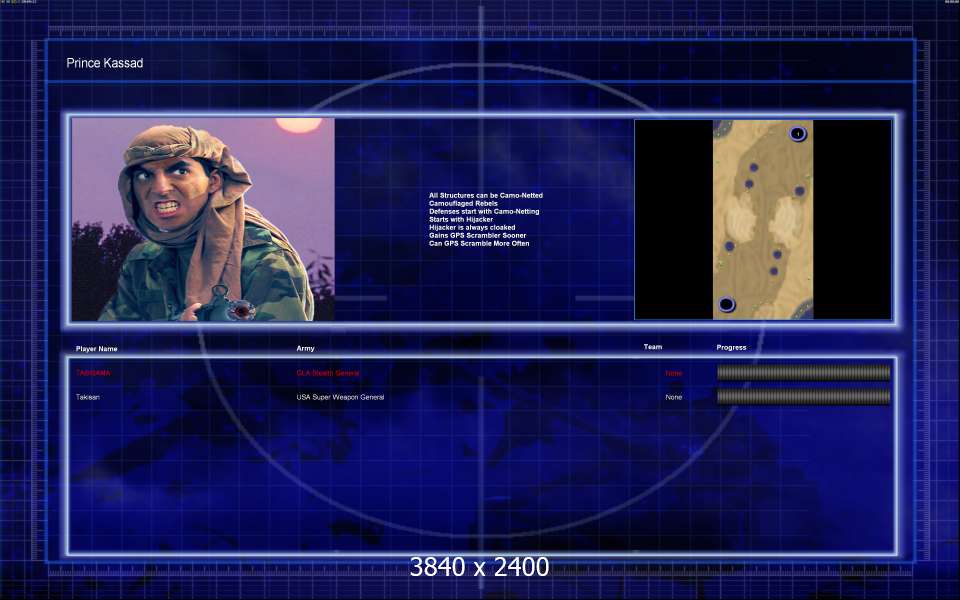Click the desert map preview thumbnail
Viewport: 960px width, 600px height.
(763, 219)
